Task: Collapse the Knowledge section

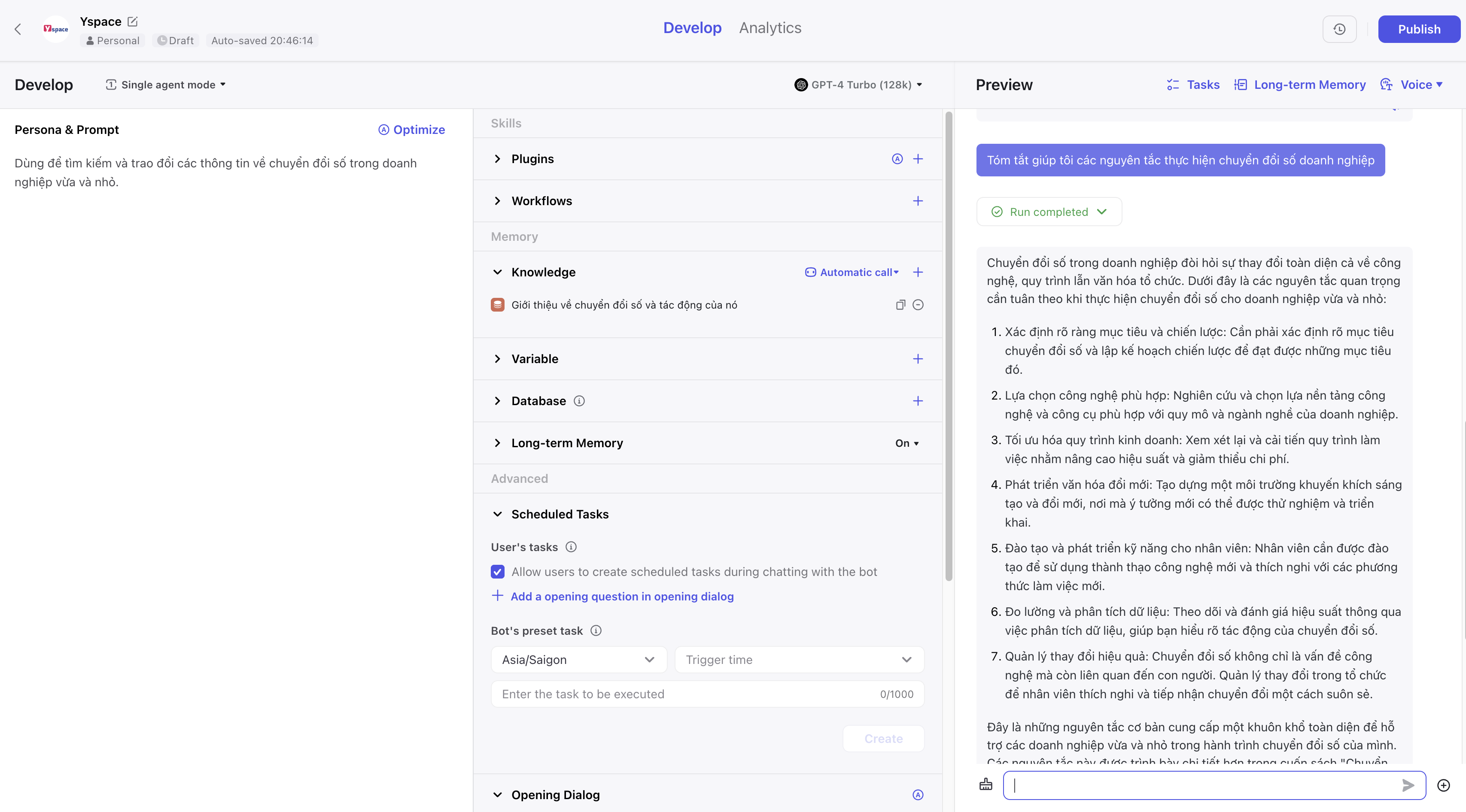Action: [x=497, y=272]
